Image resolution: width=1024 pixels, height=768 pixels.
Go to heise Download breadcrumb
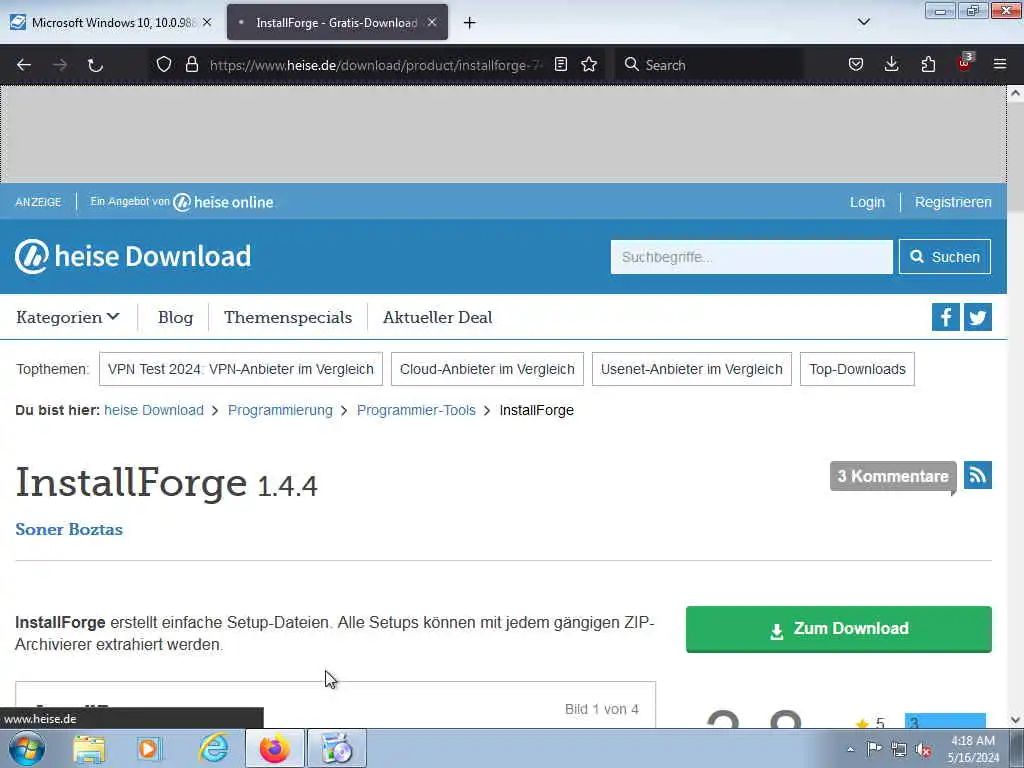pos(154,410)
